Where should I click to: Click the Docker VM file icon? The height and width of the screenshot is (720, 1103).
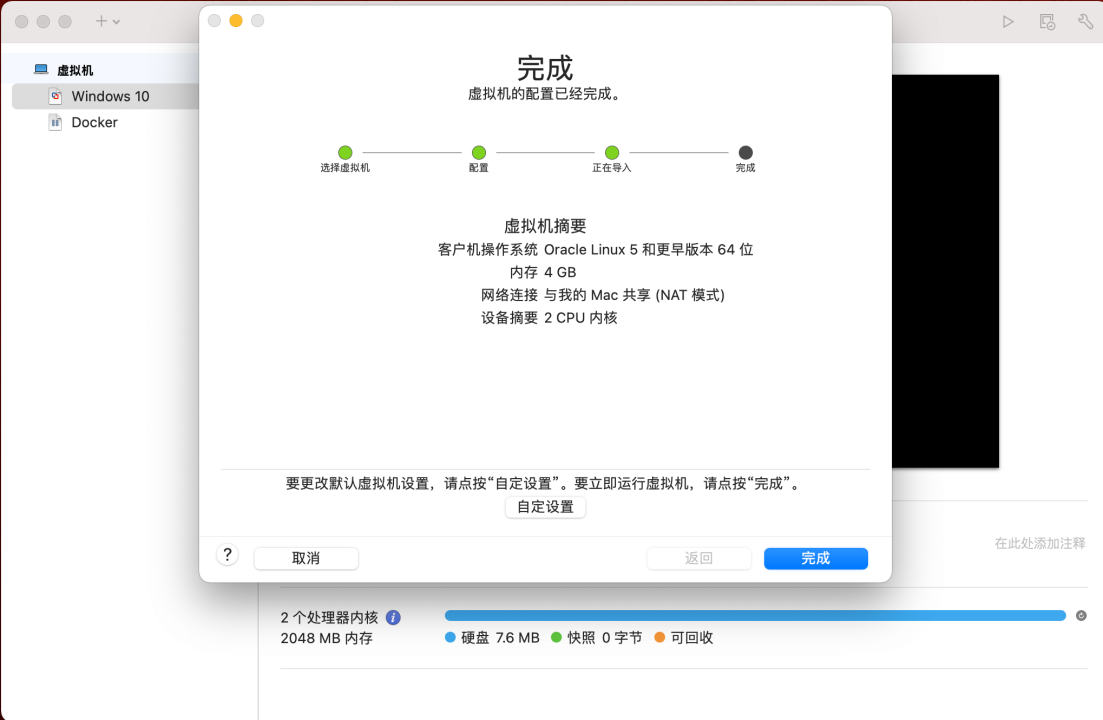point(56,122)
